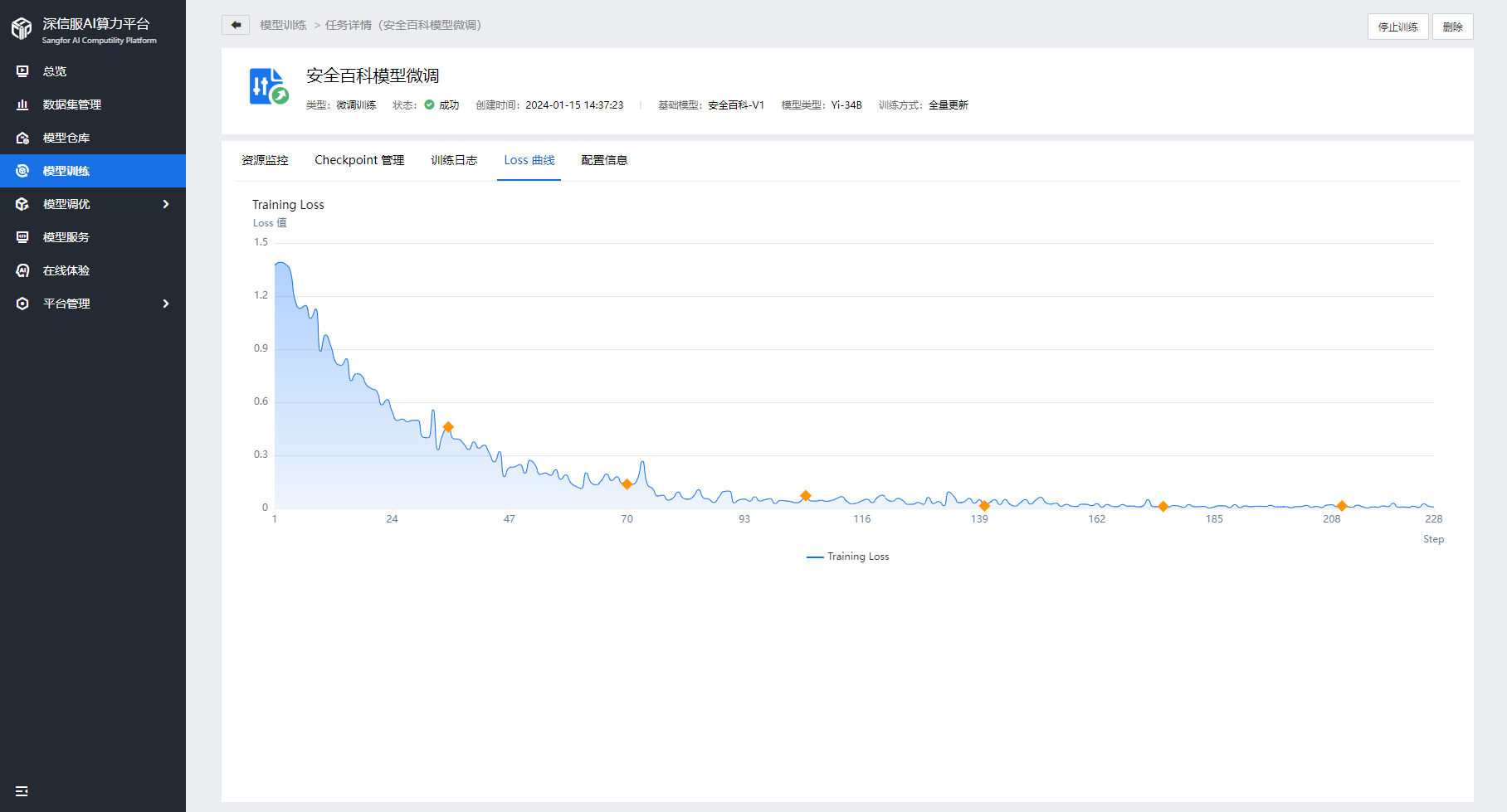Click the x-axis label 116

pyautogui.click(x=862, y=519)
